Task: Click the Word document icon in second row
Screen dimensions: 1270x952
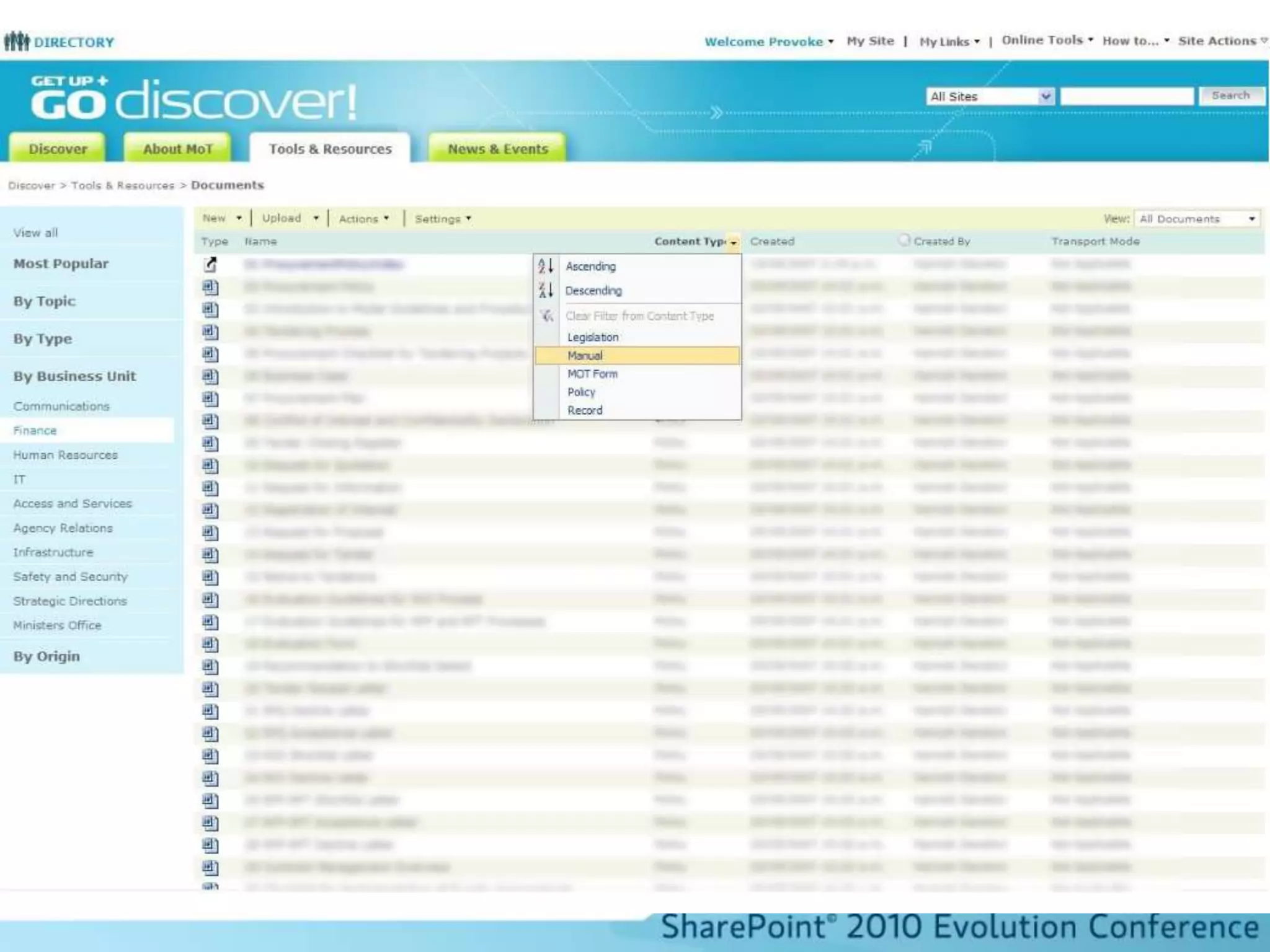Action: pos(210,287)
